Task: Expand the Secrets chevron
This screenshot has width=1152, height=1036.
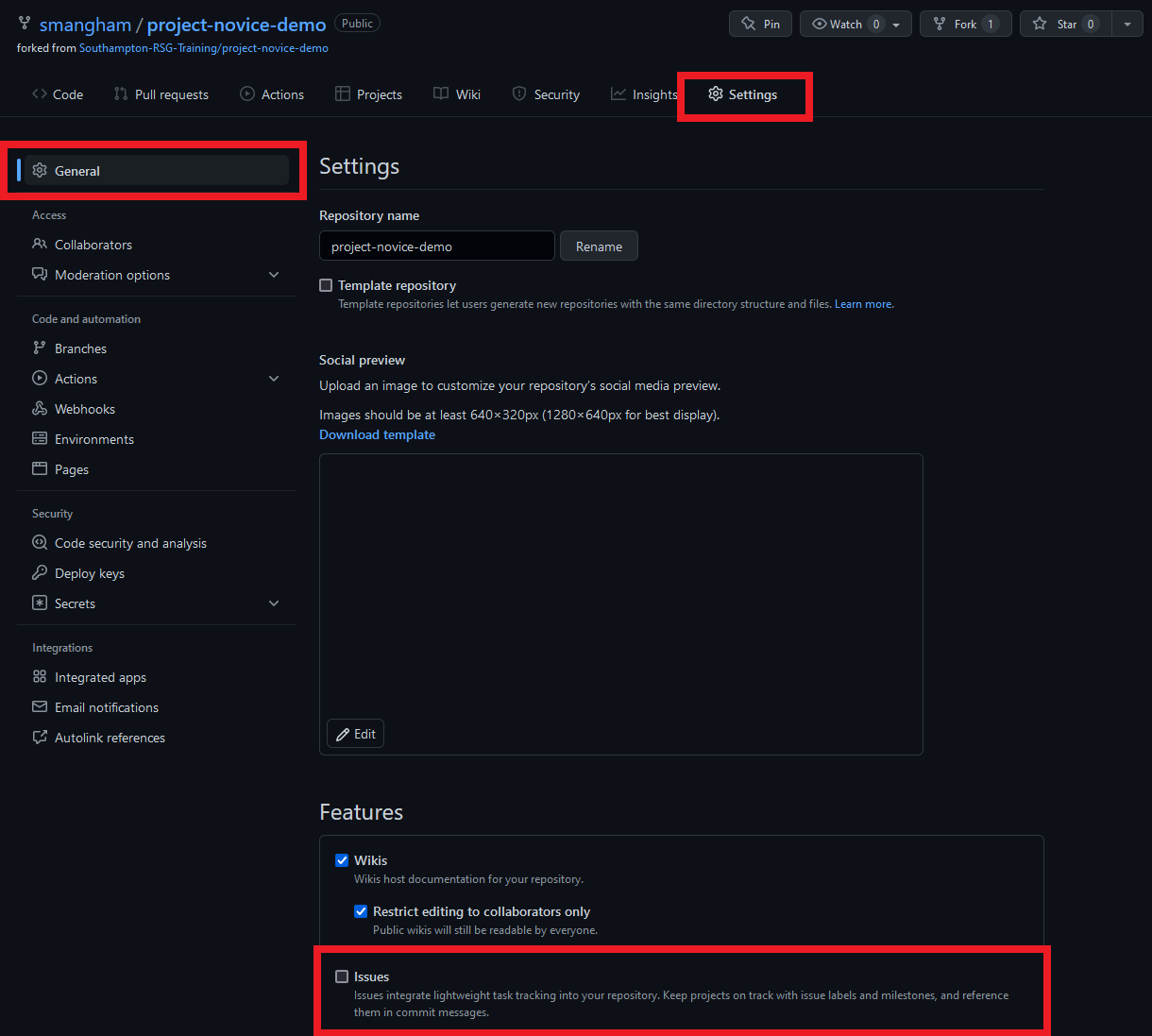Action: 274,603
